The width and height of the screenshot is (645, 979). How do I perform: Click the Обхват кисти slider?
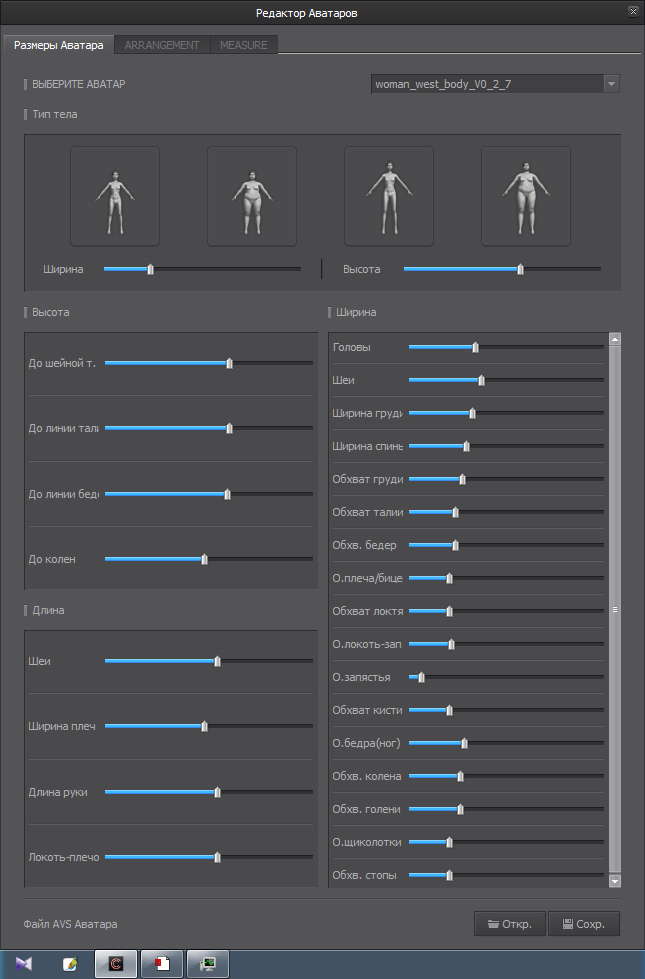pos(506,710)
